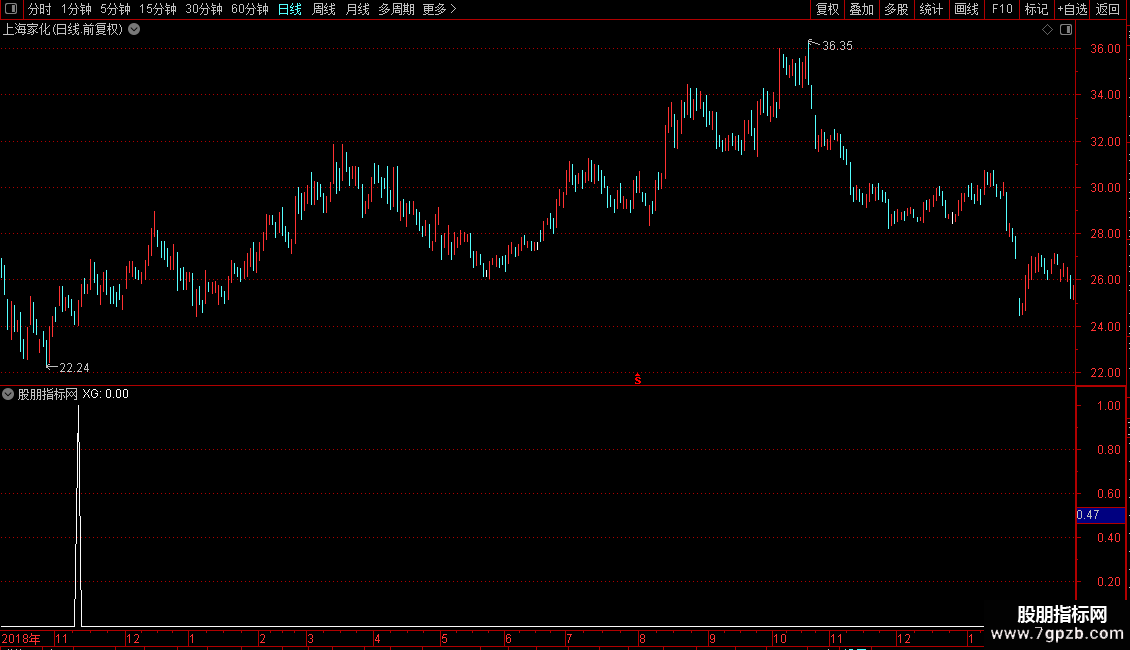This screenshot has height=650, width=1130.
Task: Add stock with +自选
Action: (1072, 9)
